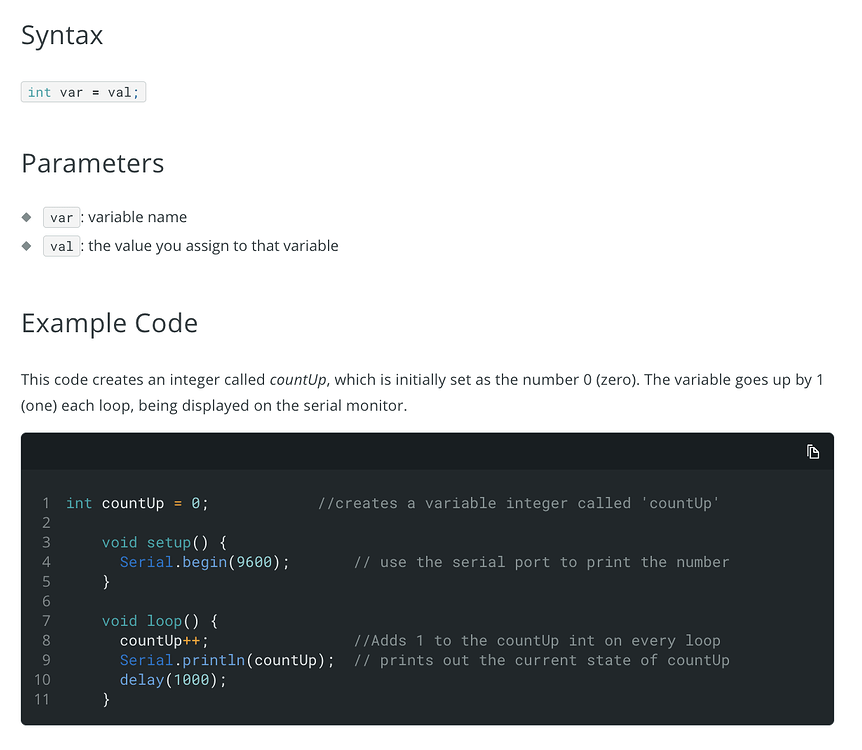The height and width of the screenshot is (750, 862).
Task: Click the Example Code heading
Action: coord(109,323)
